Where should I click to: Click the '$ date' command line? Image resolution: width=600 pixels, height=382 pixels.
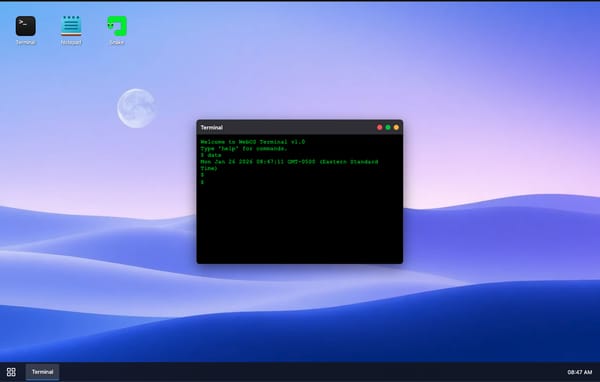click(x=211, y=155)
